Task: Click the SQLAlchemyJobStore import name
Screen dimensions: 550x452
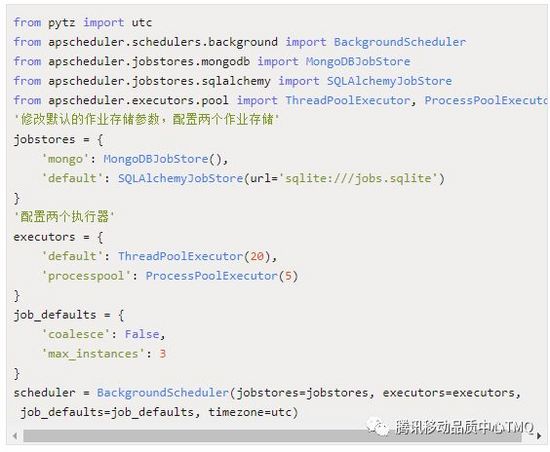Action: pyautogui.click(x=389, y=81)
